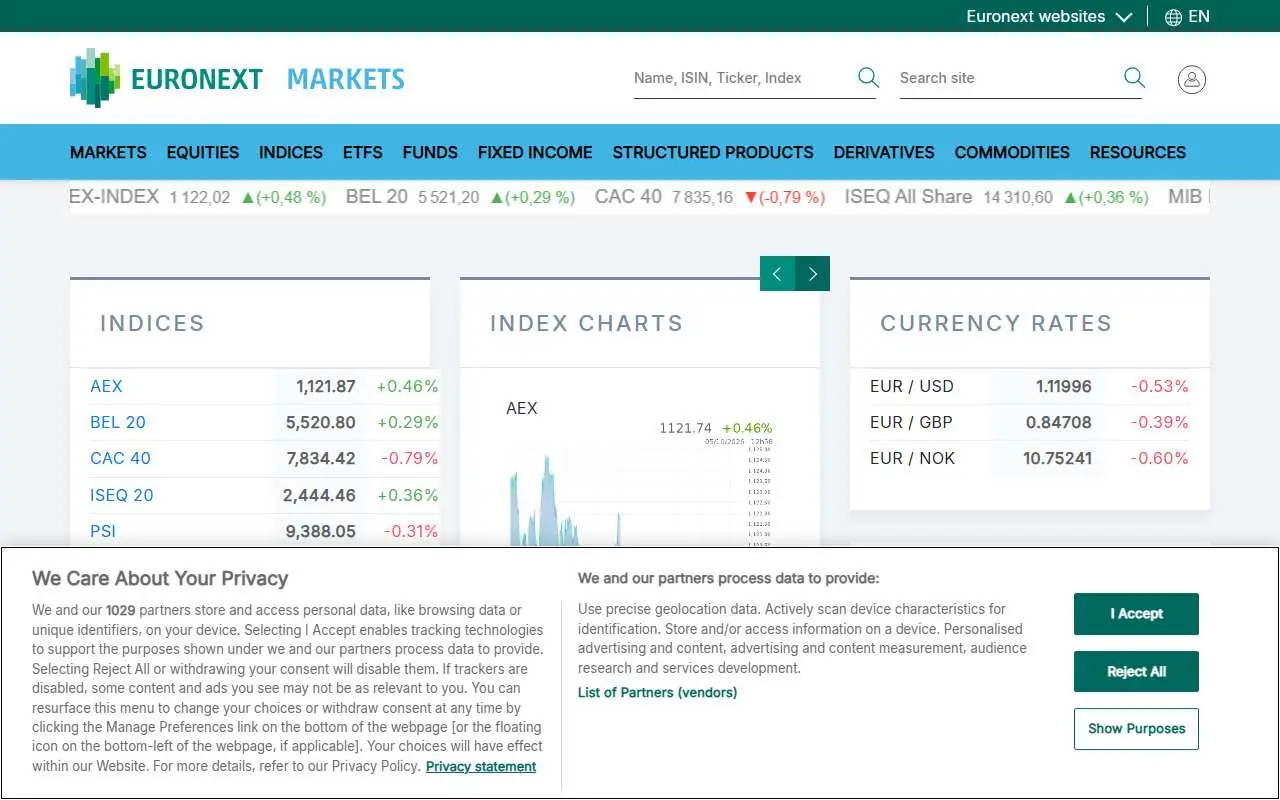Click the I Accept cookie button
This screenshot has width=1280, height=800.
(1136, 614)
